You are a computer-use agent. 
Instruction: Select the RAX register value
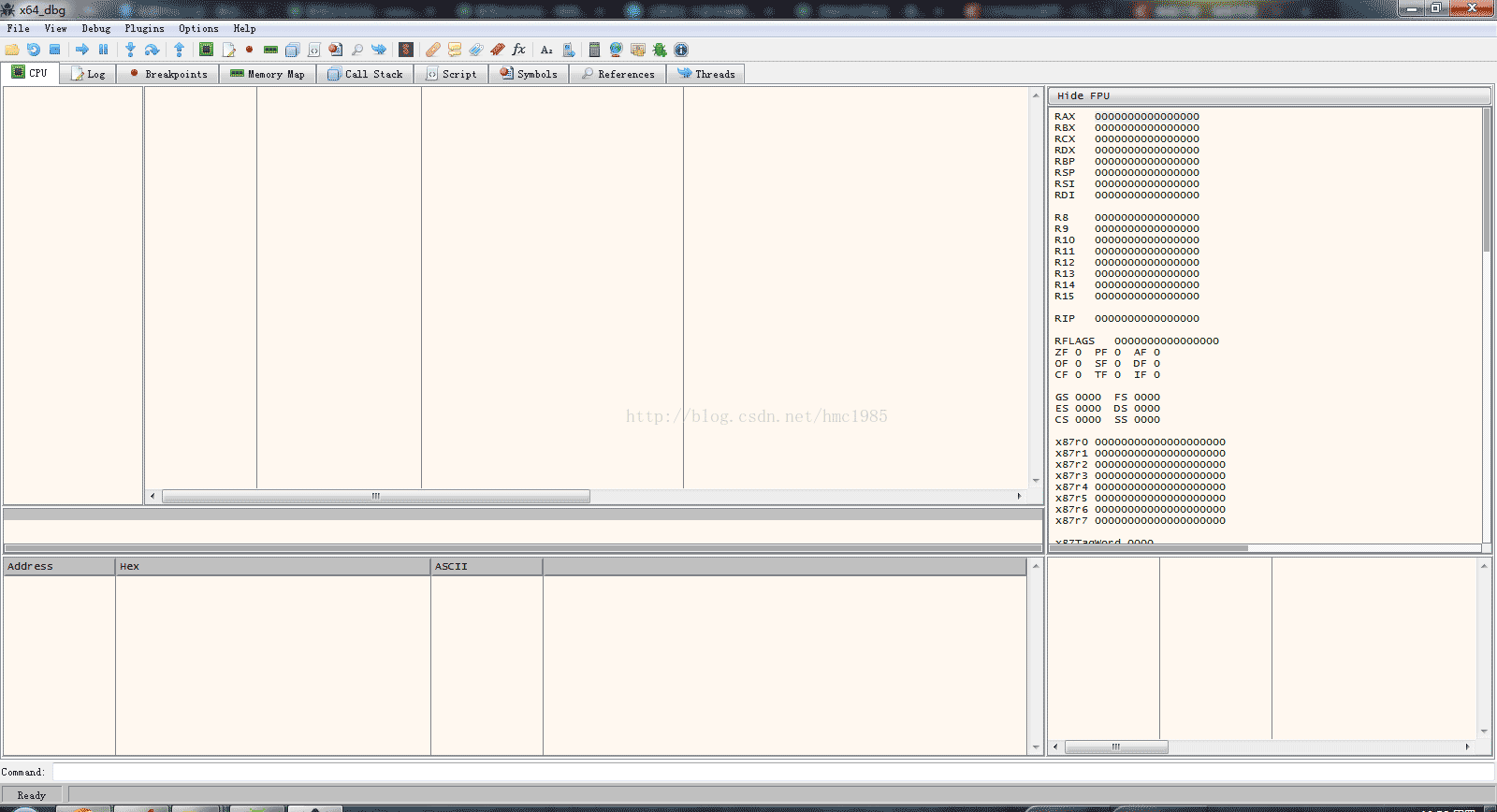tap(1147, 117)
